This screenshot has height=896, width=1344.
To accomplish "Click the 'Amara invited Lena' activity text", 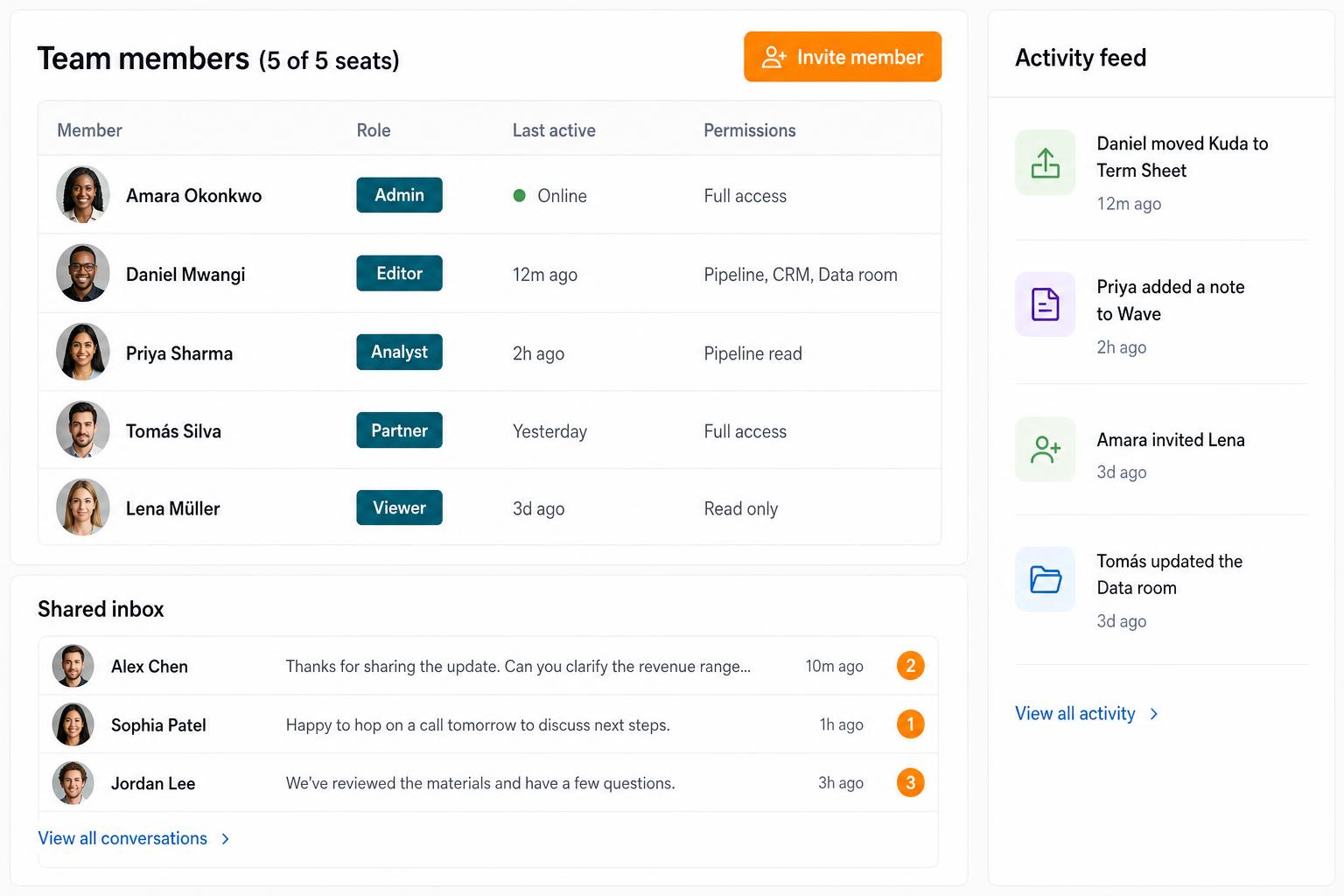I will (x=1171, y=440).
